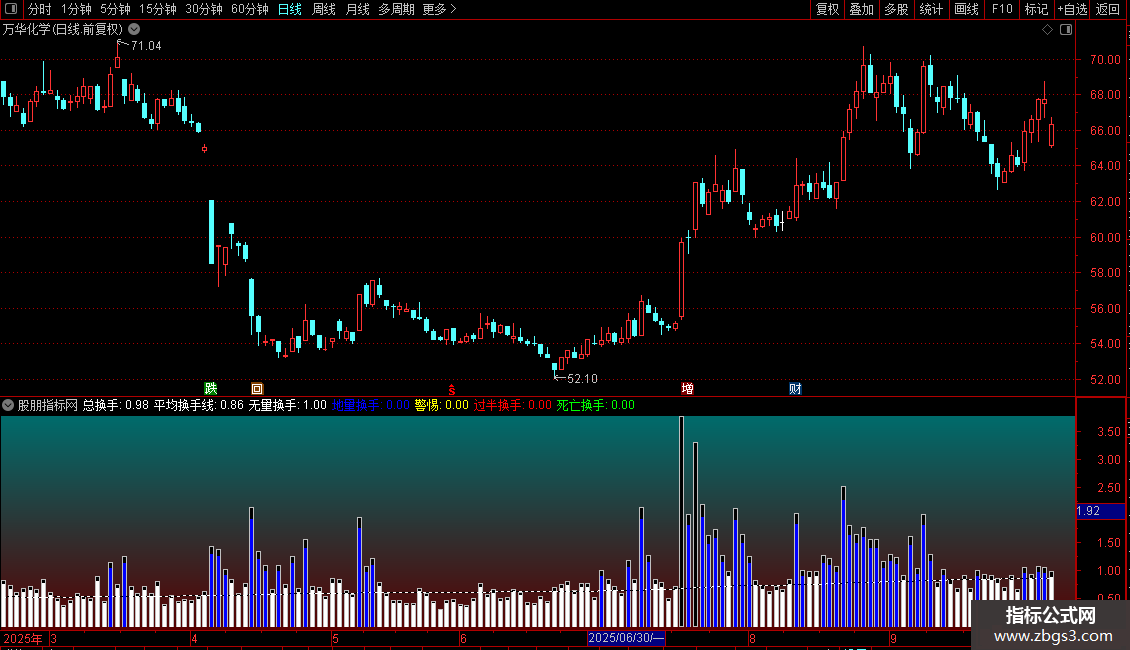The image size is (1130, 650).
Task: Open 画线 drawing tools
Action: coord(966,9)
